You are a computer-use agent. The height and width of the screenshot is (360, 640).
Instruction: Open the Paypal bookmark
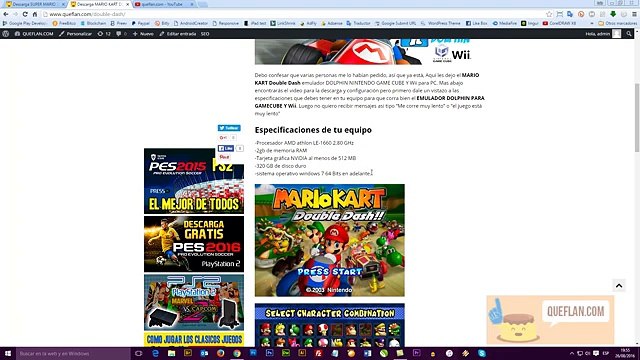pos(140,23)
